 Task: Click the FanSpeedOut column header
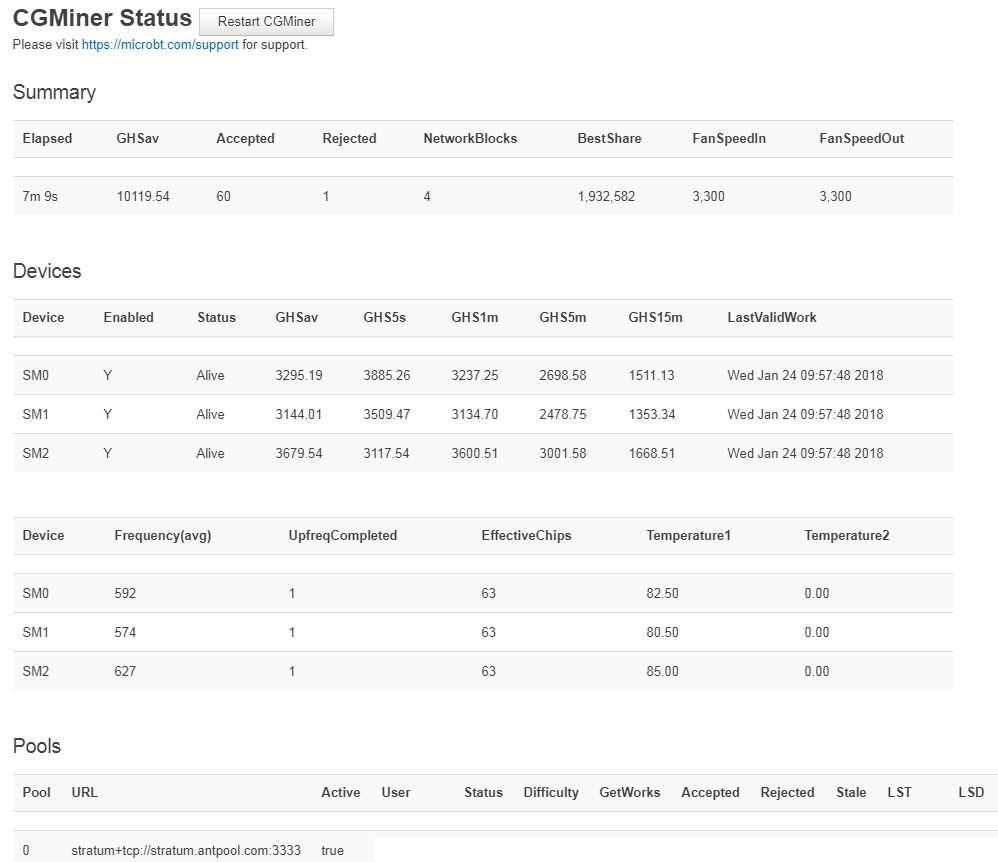(861, 138)
